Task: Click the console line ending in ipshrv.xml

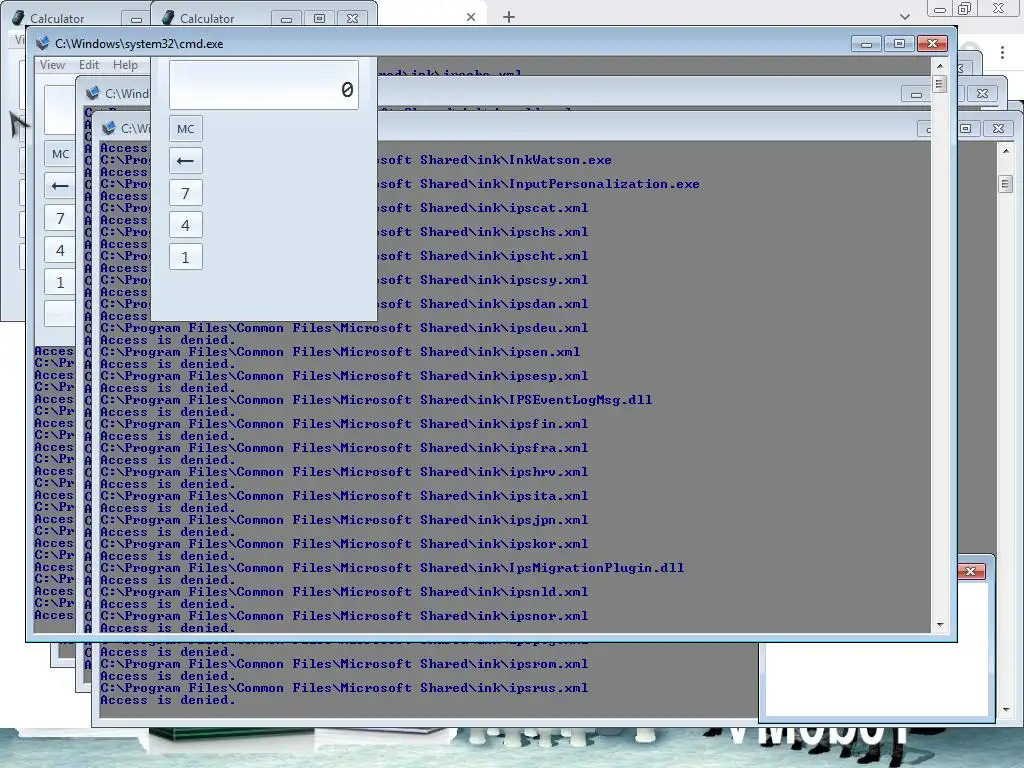Action: [x=344, y=472]
